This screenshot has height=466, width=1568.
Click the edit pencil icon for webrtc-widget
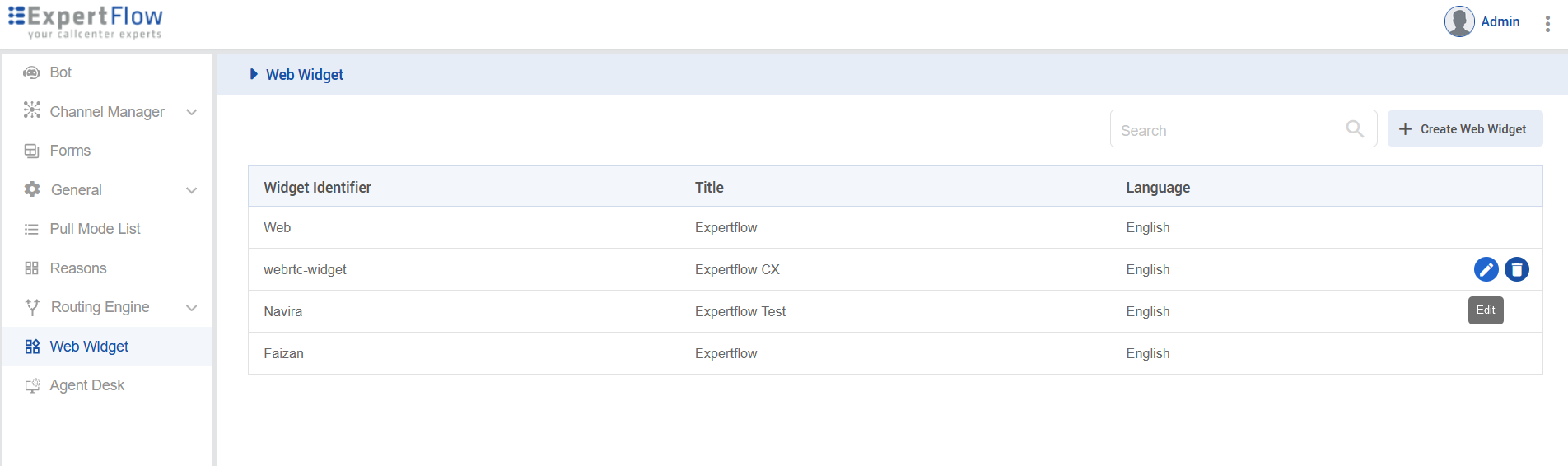click(x=1486, y=269)
